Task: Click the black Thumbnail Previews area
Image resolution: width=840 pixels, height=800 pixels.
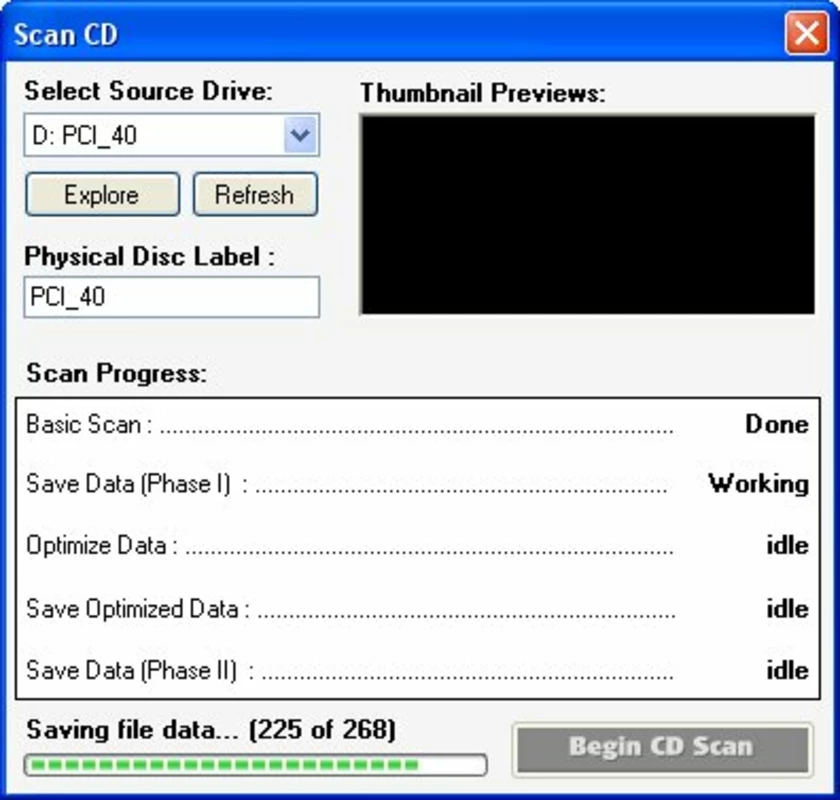Action: pyautogui.click(x=588, y=214)
